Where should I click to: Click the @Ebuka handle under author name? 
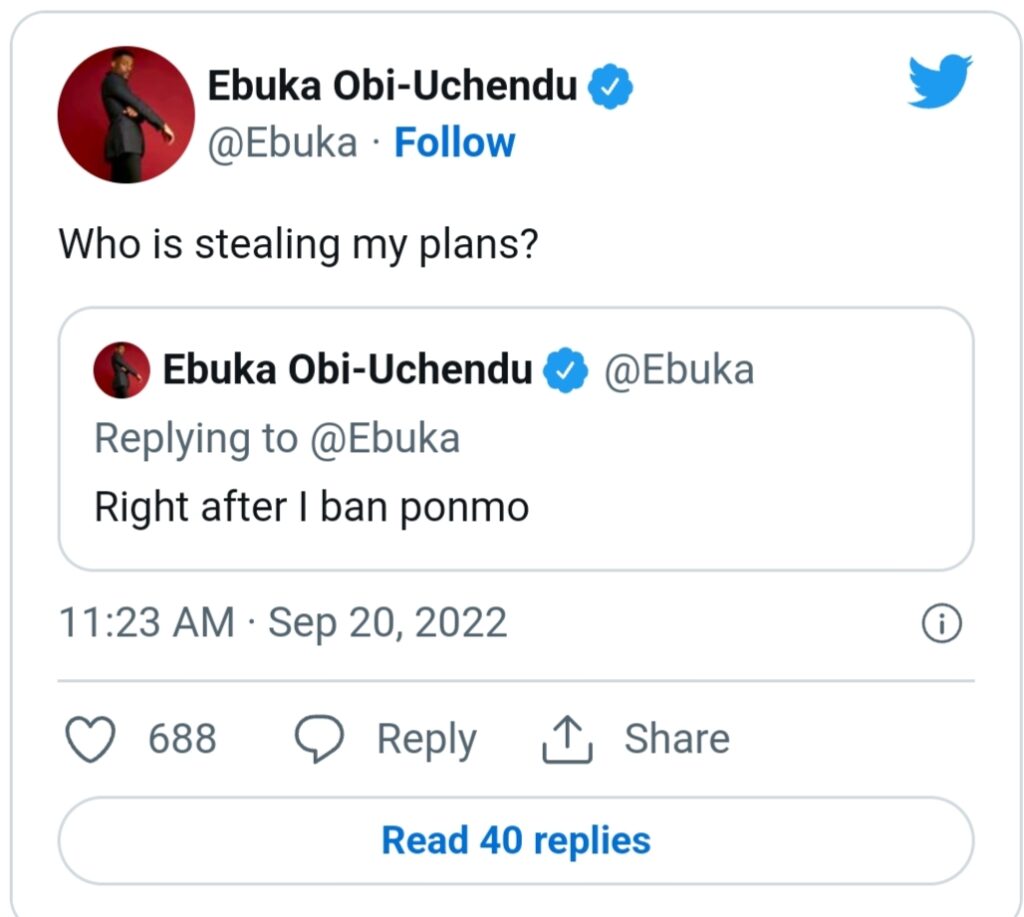282,143
